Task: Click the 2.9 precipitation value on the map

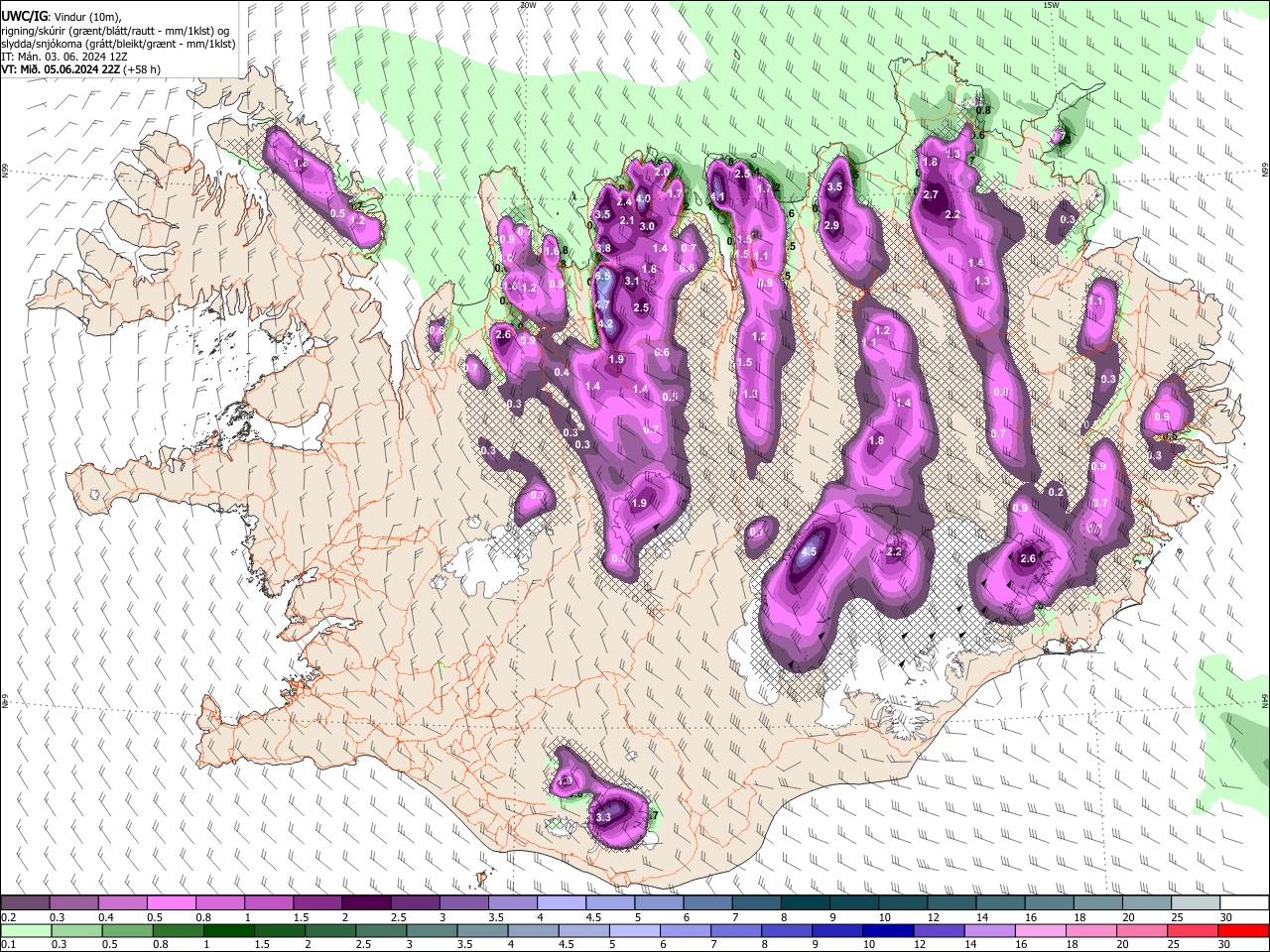Action: (x=831, y=225)
